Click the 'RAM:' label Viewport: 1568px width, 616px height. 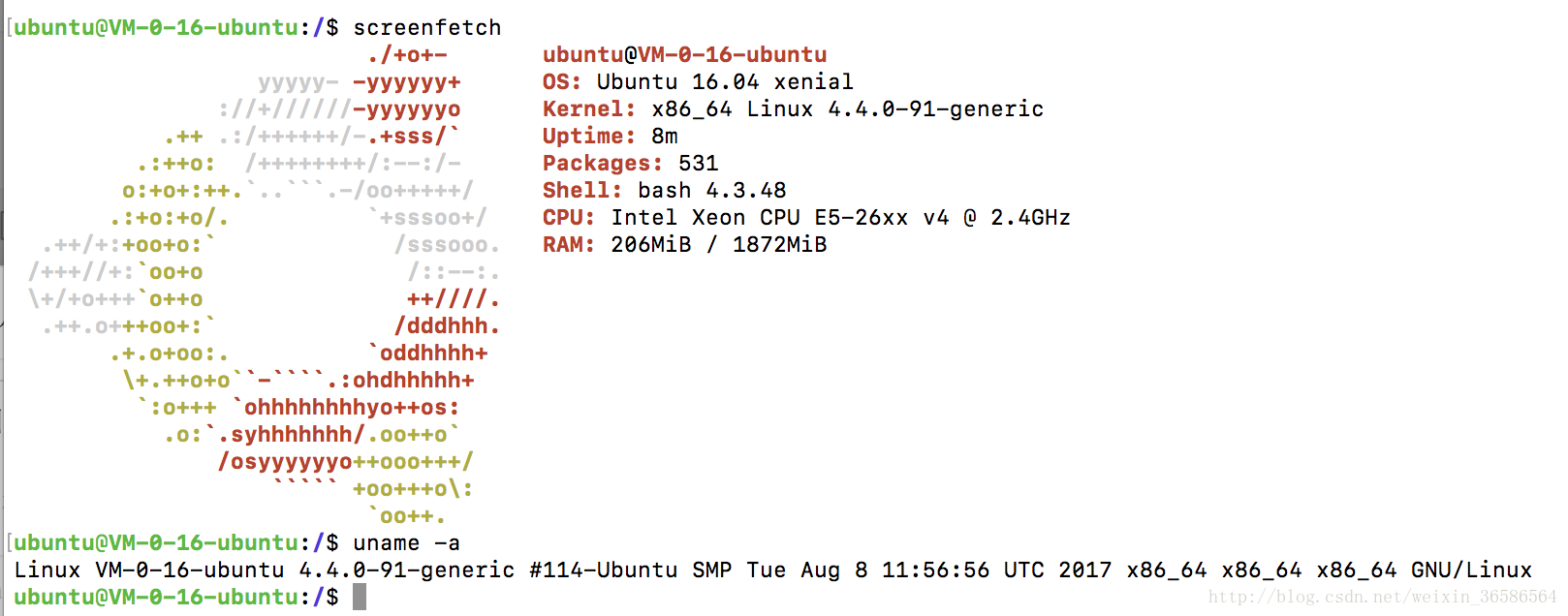click(569, 244)
